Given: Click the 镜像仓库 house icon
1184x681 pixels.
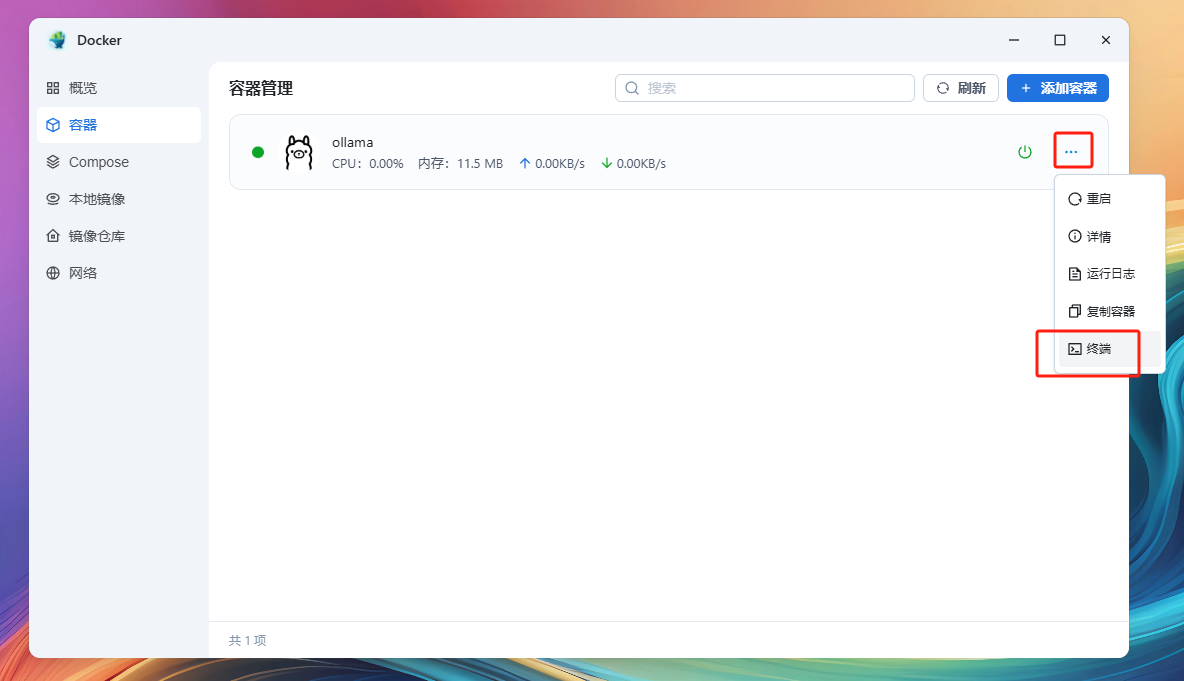Looking at the screenshot, I should (53, 236).
